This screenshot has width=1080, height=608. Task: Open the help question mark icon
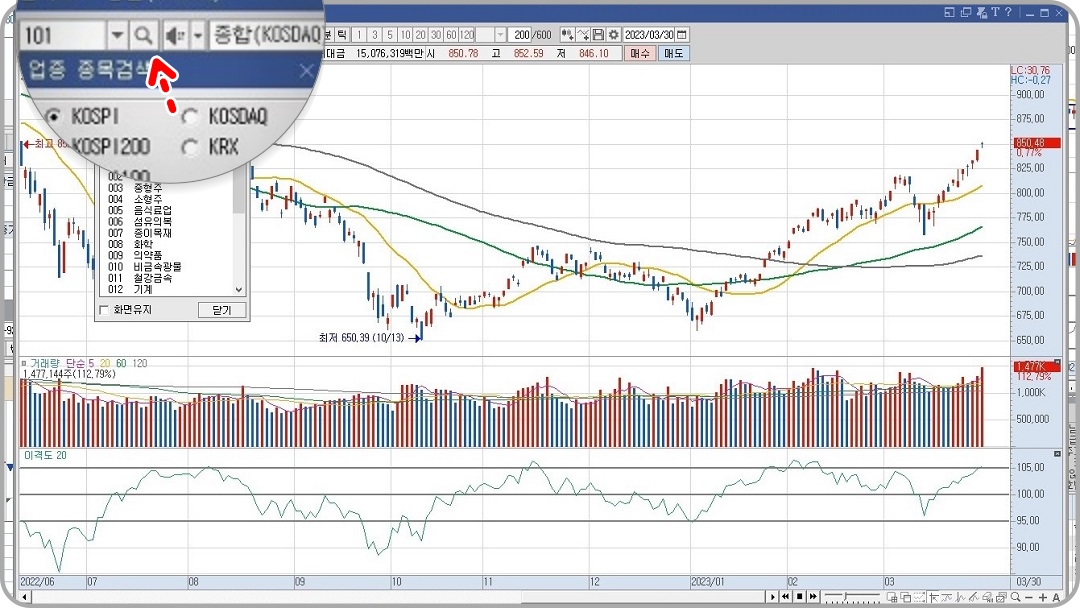(1008, 12)
